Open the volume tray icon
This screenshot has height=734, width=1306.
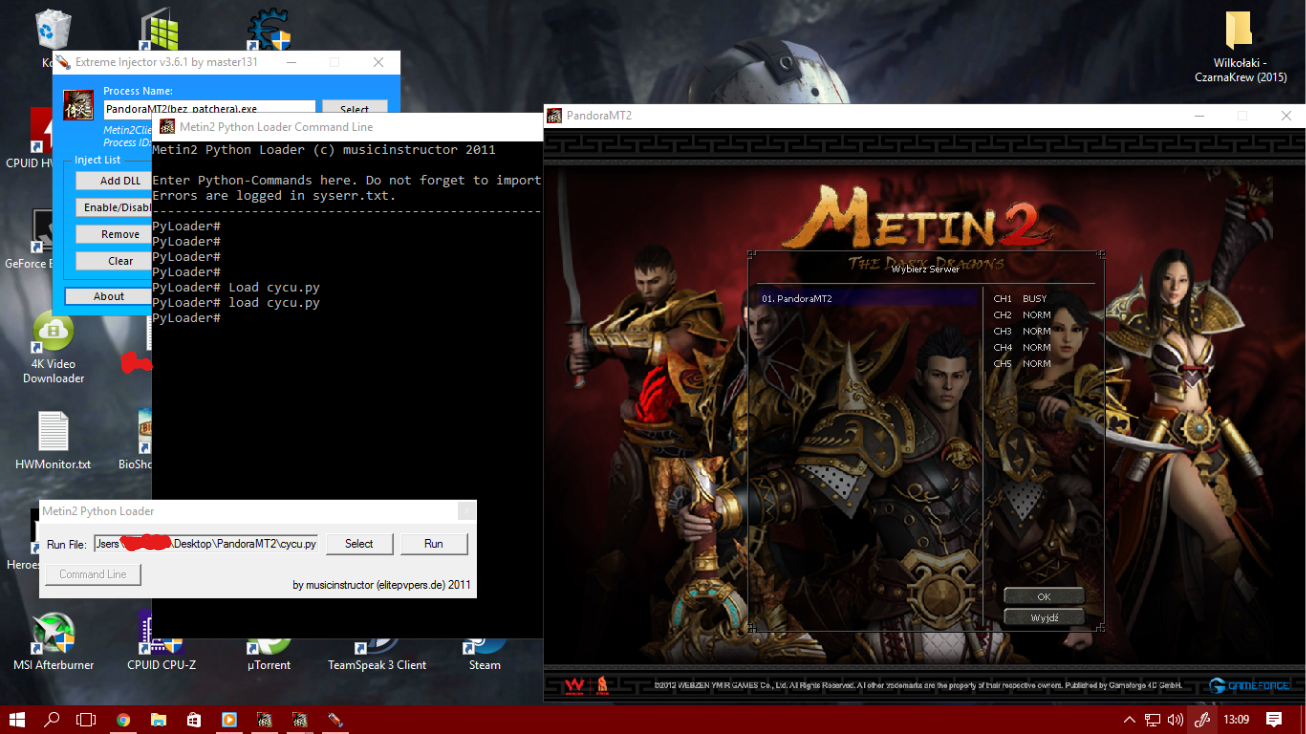click(1175, 719)
